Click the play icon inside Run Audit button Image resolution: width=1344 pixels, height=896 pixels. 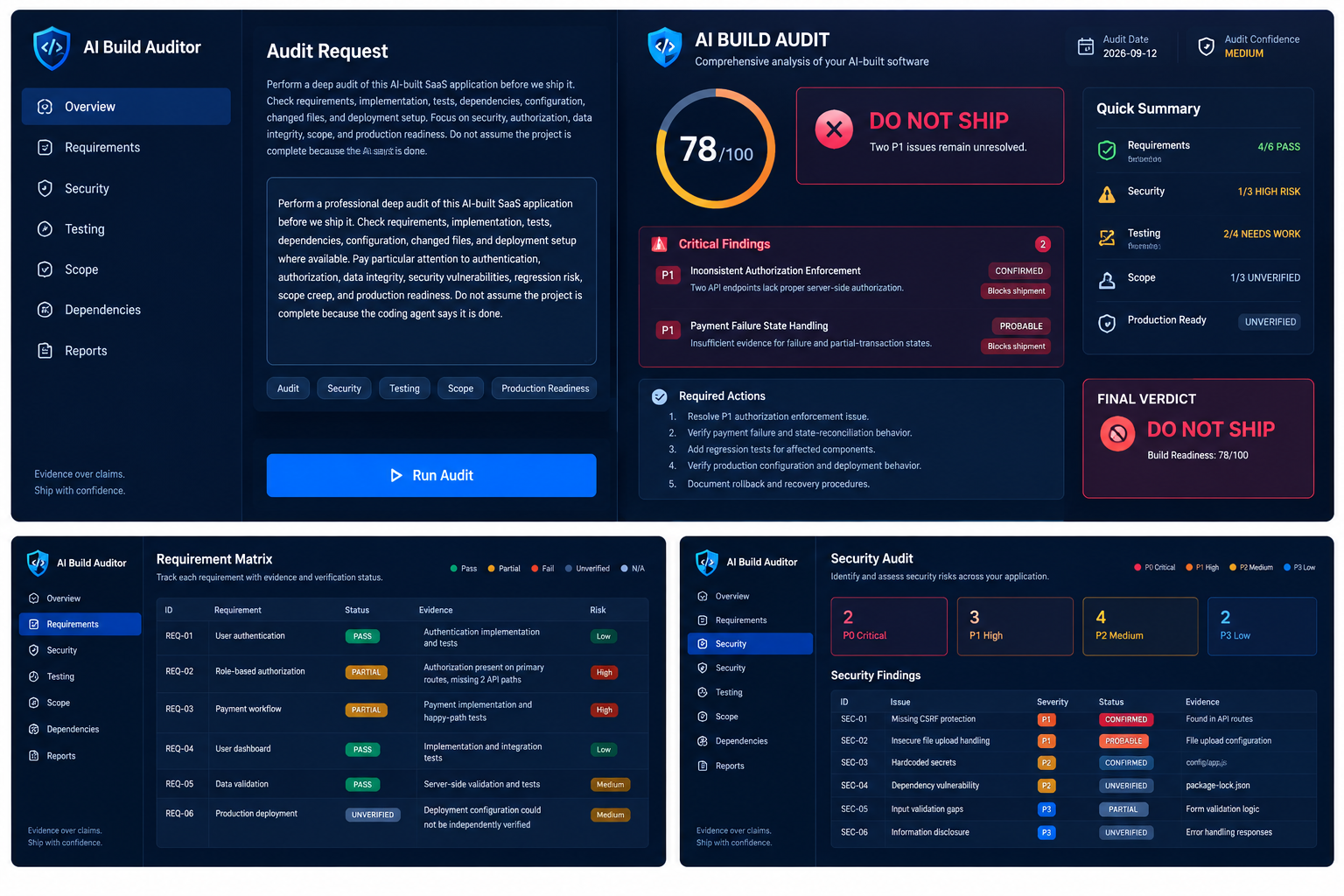(396, 475)
